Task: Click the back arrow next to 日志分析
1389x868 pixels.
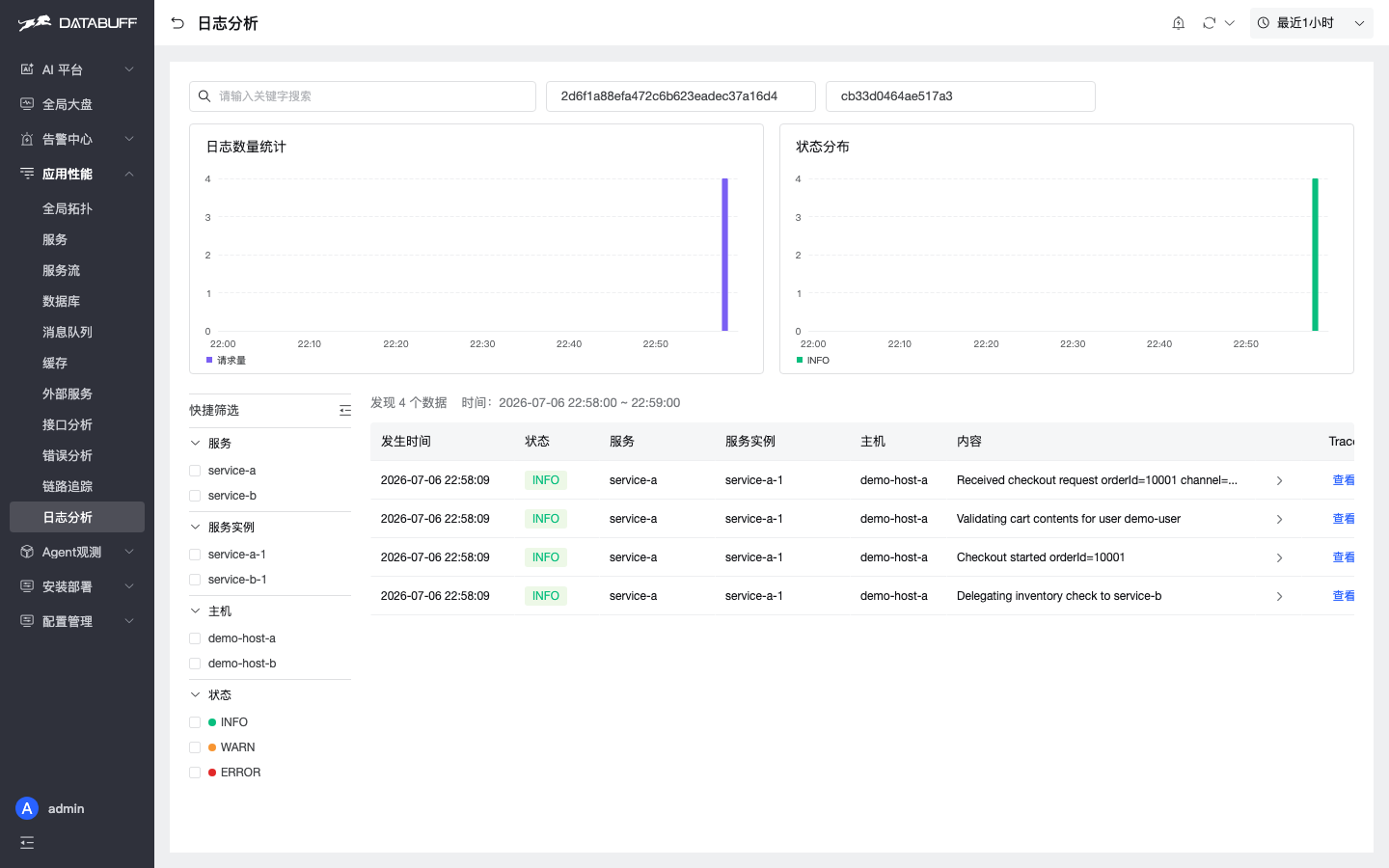Action: [177, 23]
